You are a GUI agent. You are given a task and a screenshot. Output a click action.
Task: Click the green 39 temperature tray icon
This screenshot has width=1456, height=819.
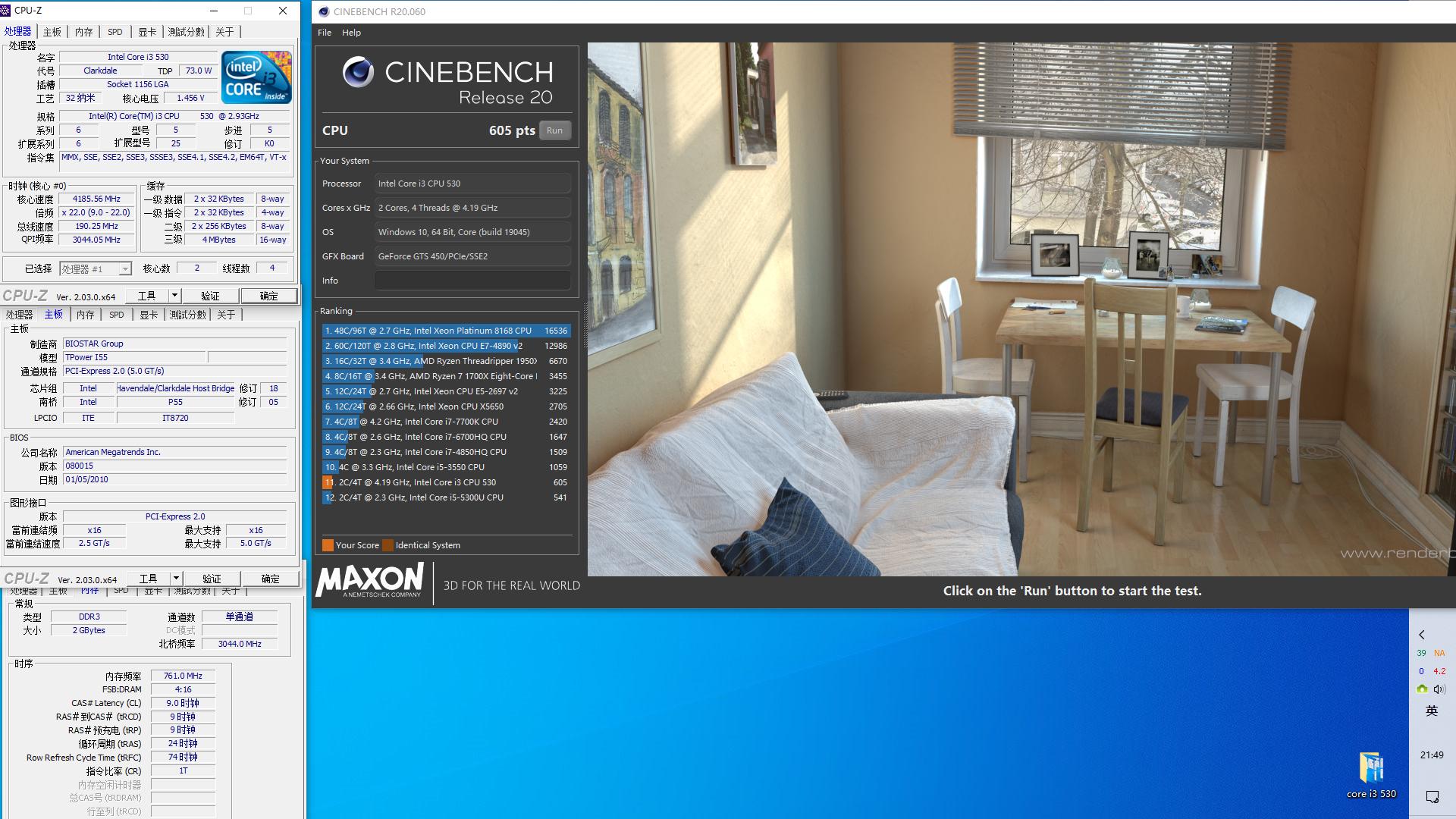[x=1421, y=653]
